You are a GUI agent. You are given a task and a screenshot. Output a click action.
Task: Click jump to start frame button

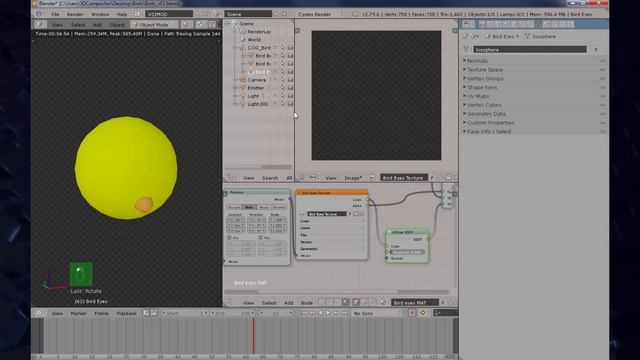304,313
